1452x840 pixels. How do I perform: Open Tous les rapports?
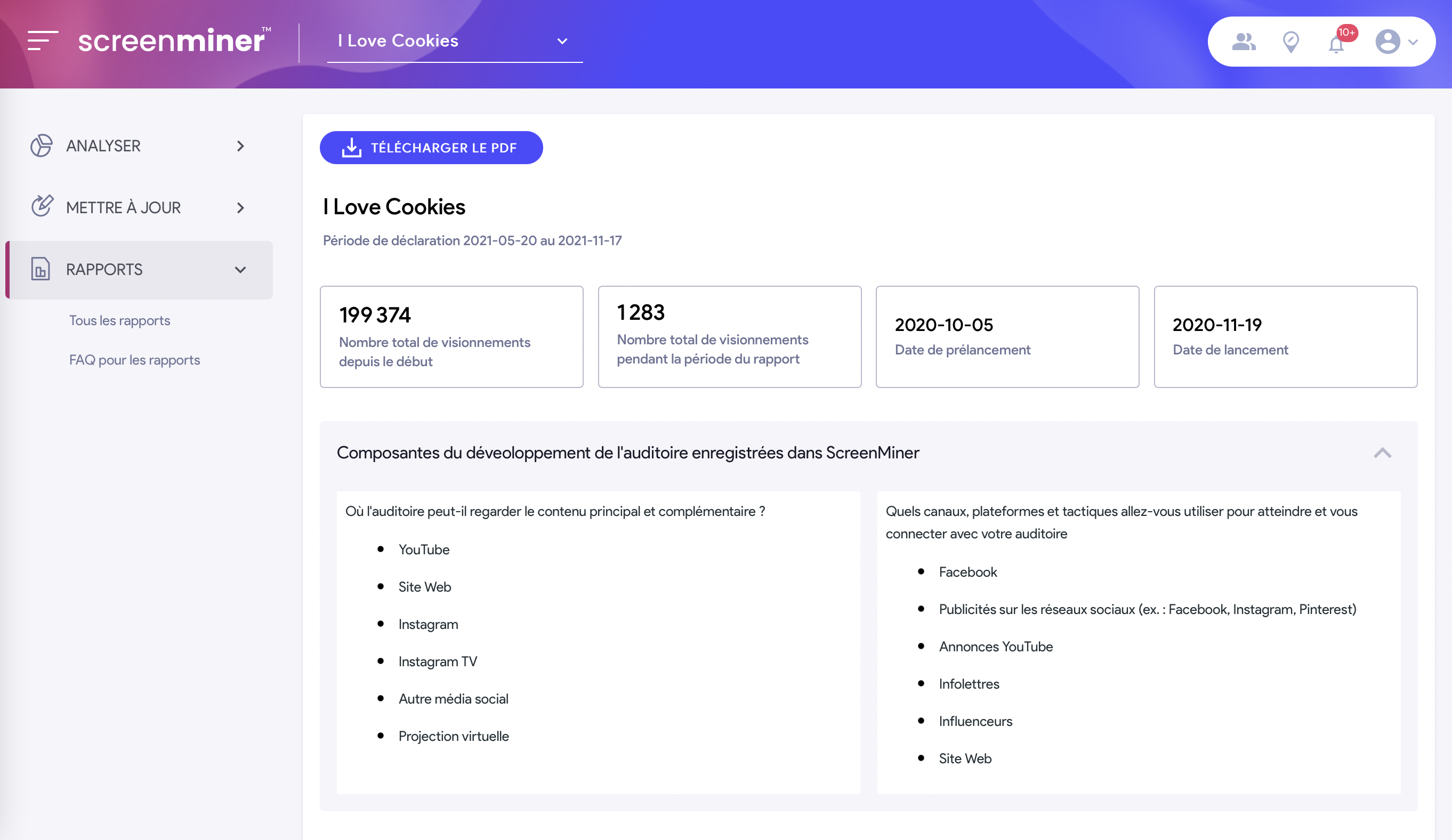(x=120, y=320)
